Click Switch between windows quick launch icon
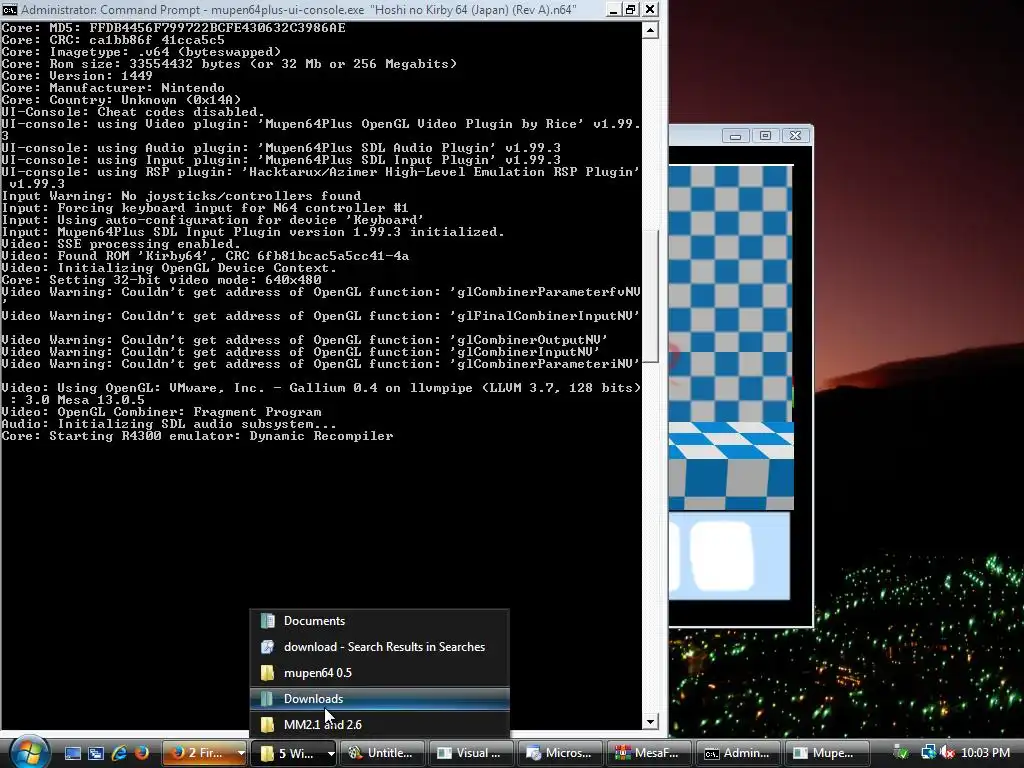 [x=95, y=753]
